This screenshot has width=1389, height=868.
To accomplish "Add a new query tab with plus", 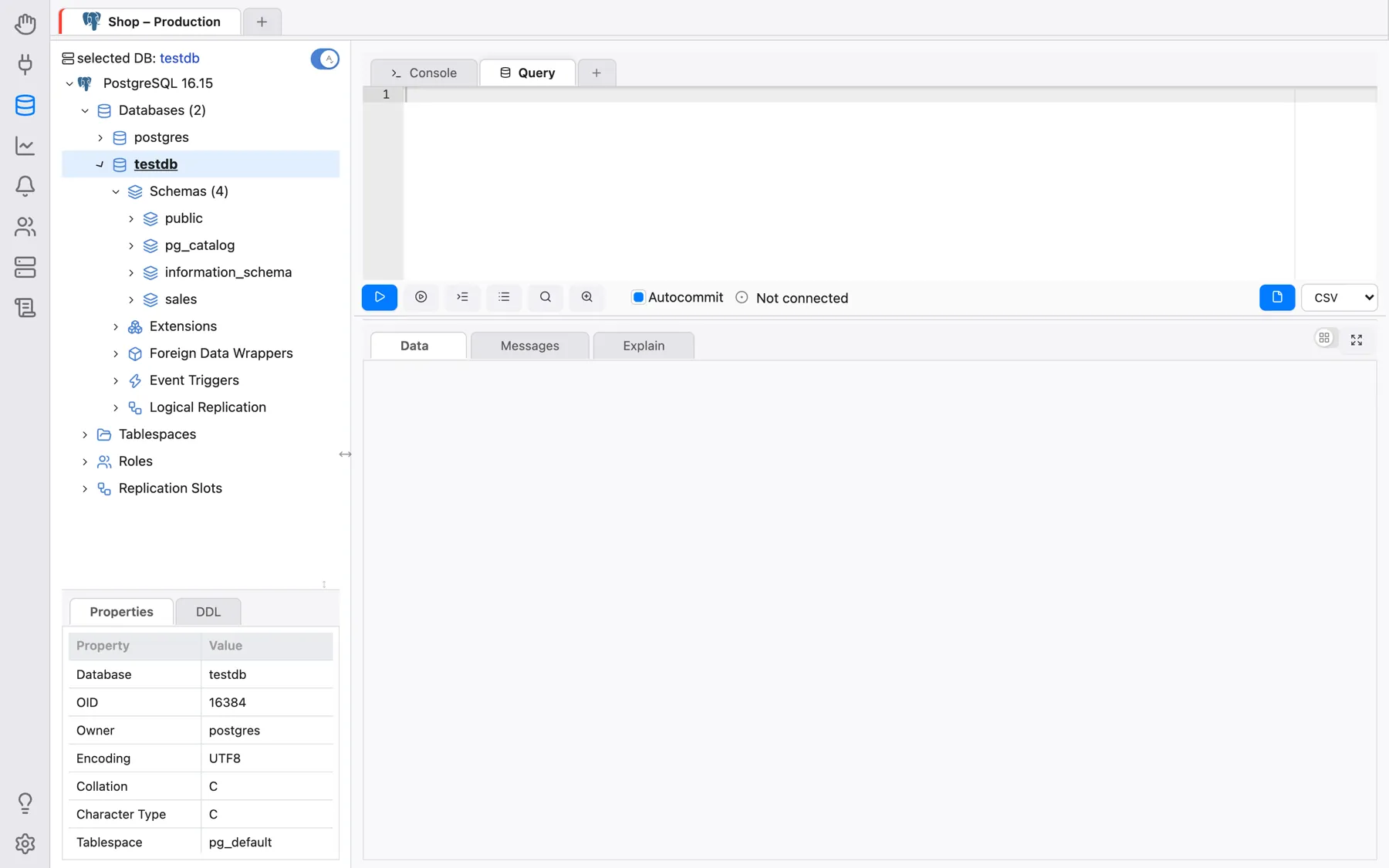I will click(596, 73).
